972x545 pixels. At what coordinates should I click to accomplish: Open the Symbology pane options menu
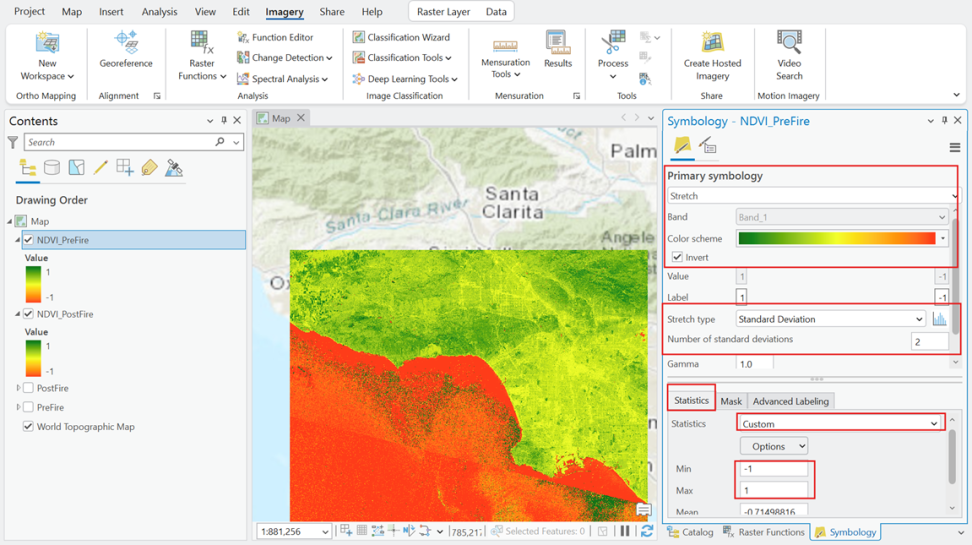tap(955, 148)
